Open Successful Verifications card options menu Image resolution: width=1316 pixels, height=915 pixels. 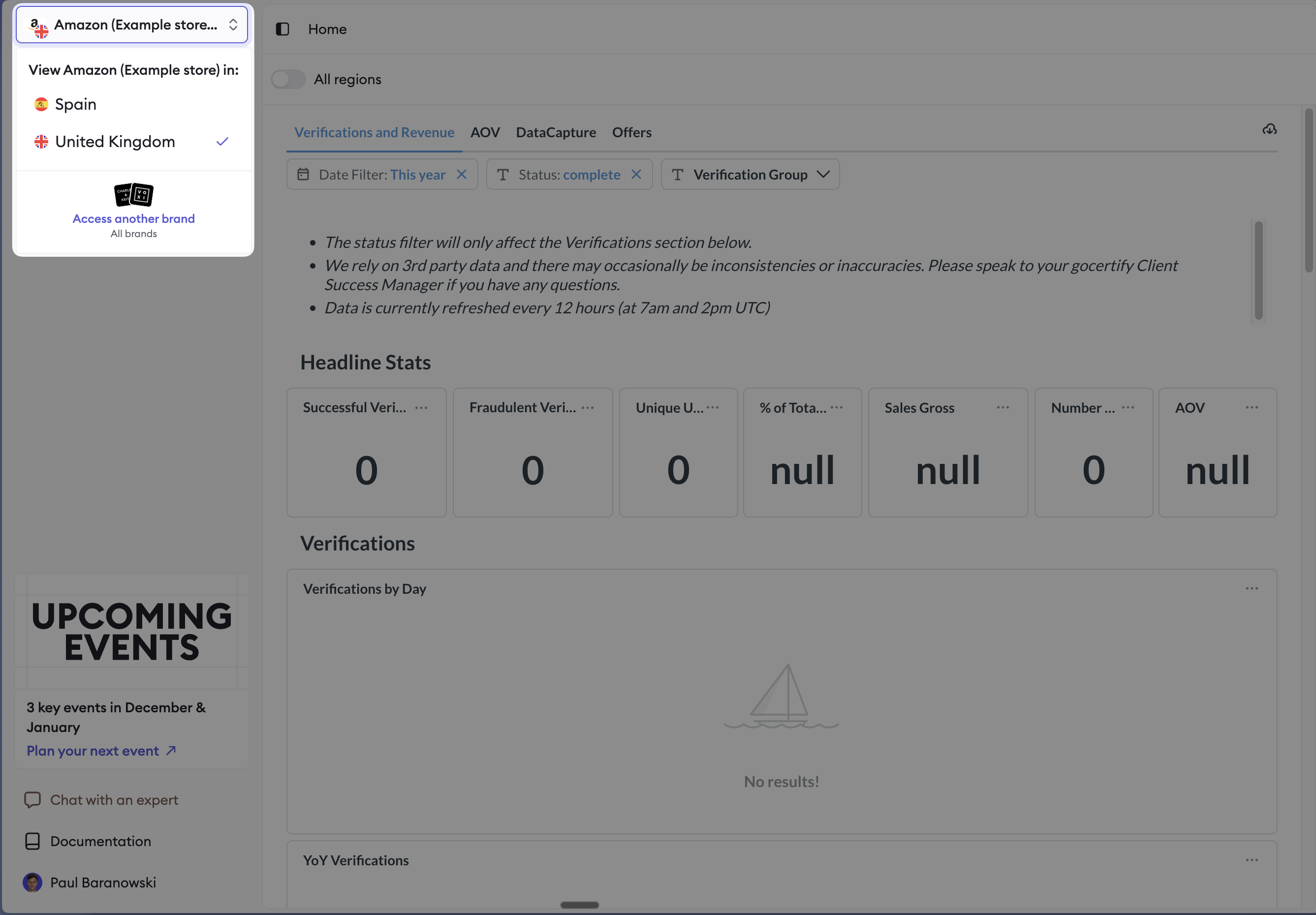click(x=421, y=407)
